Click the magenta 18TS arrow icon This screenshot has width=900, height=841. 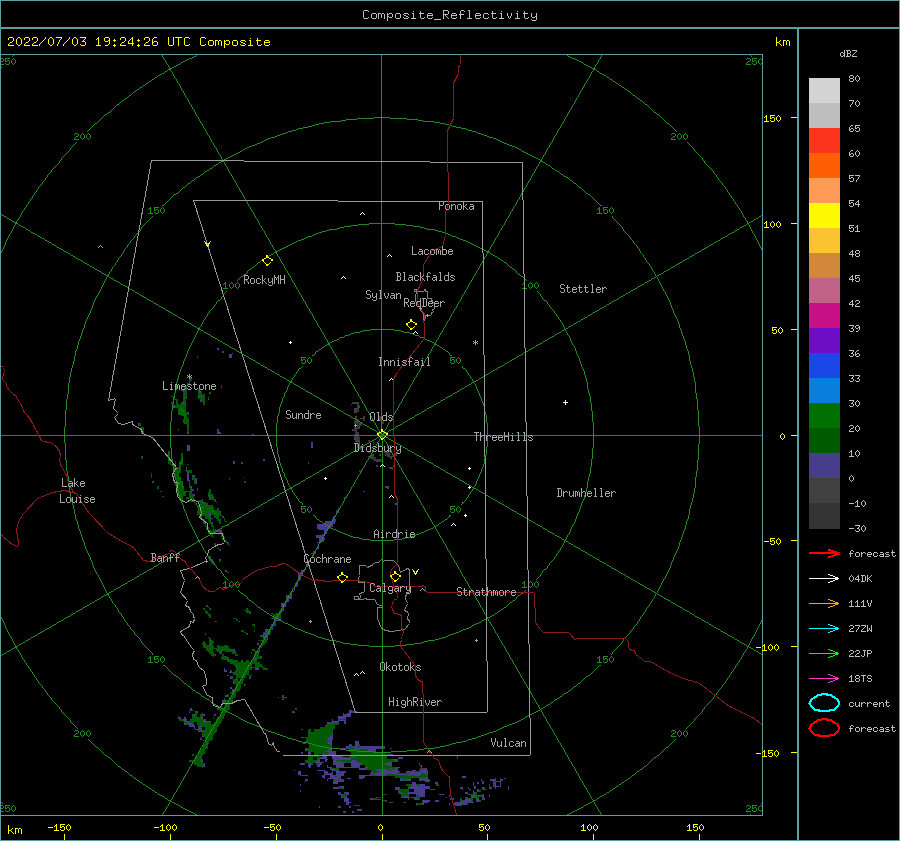point(824,679)
